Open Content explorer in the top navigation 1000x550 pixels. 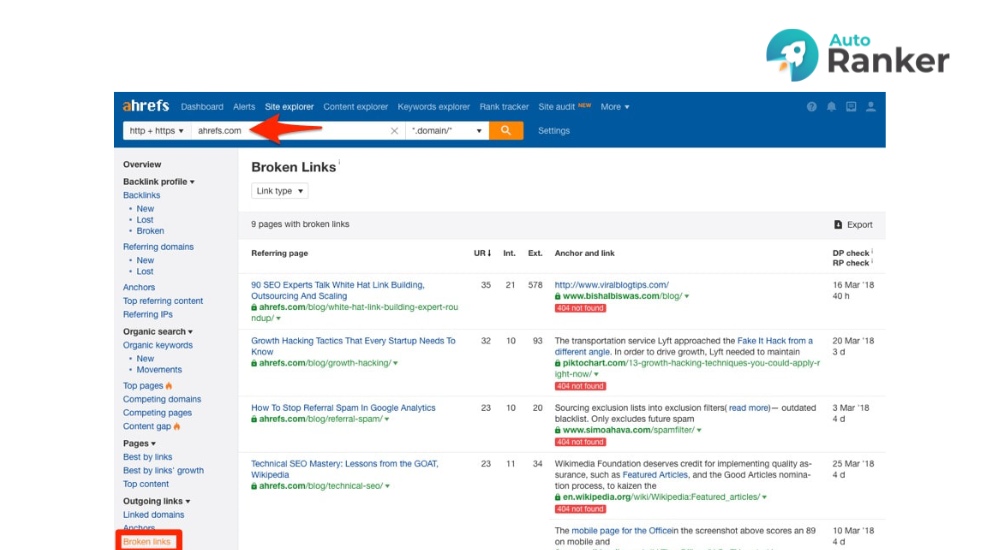[x=355, y=107]
